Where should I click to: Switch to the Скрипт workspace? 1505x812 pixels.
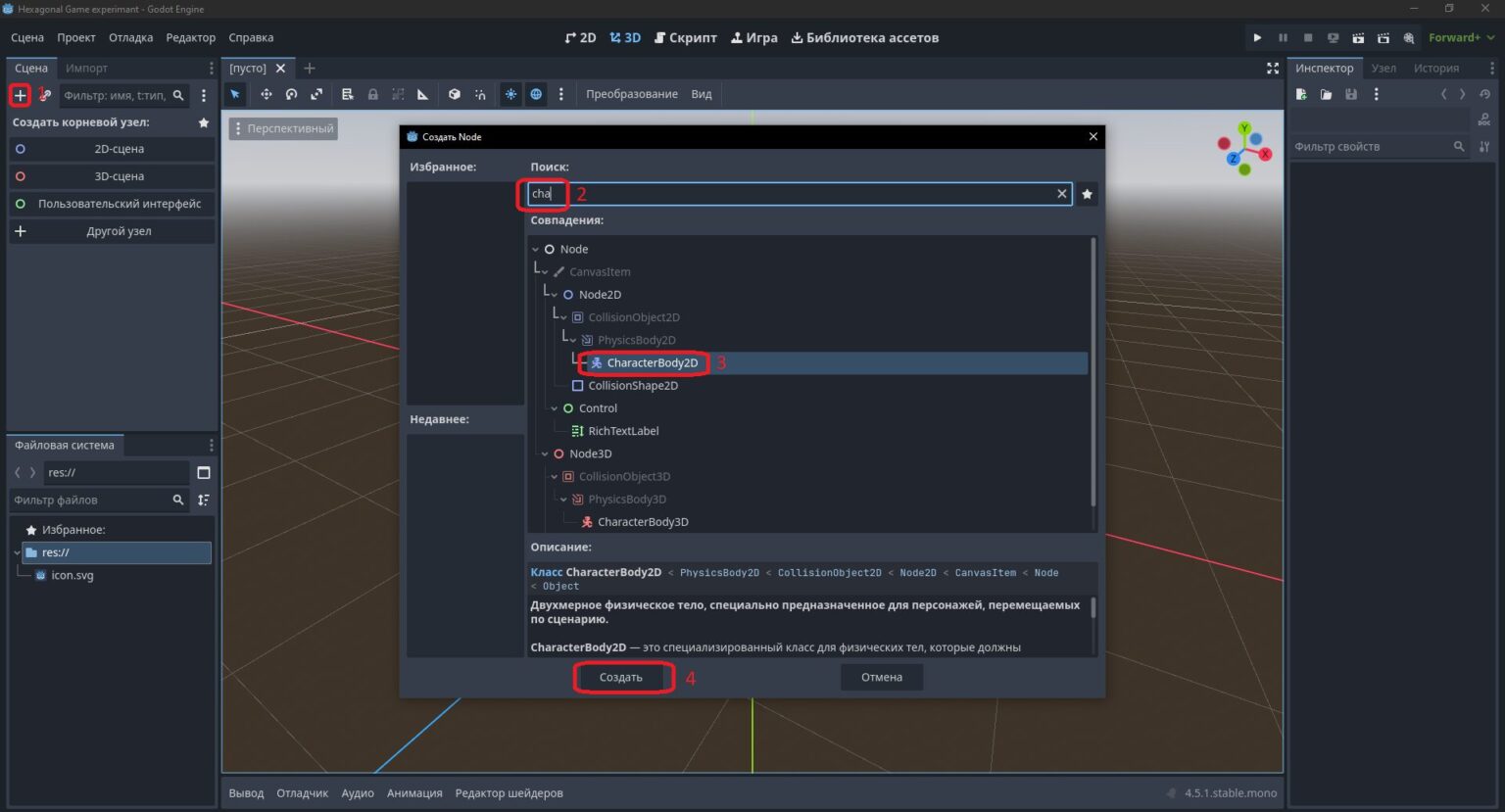coord(686,37)
